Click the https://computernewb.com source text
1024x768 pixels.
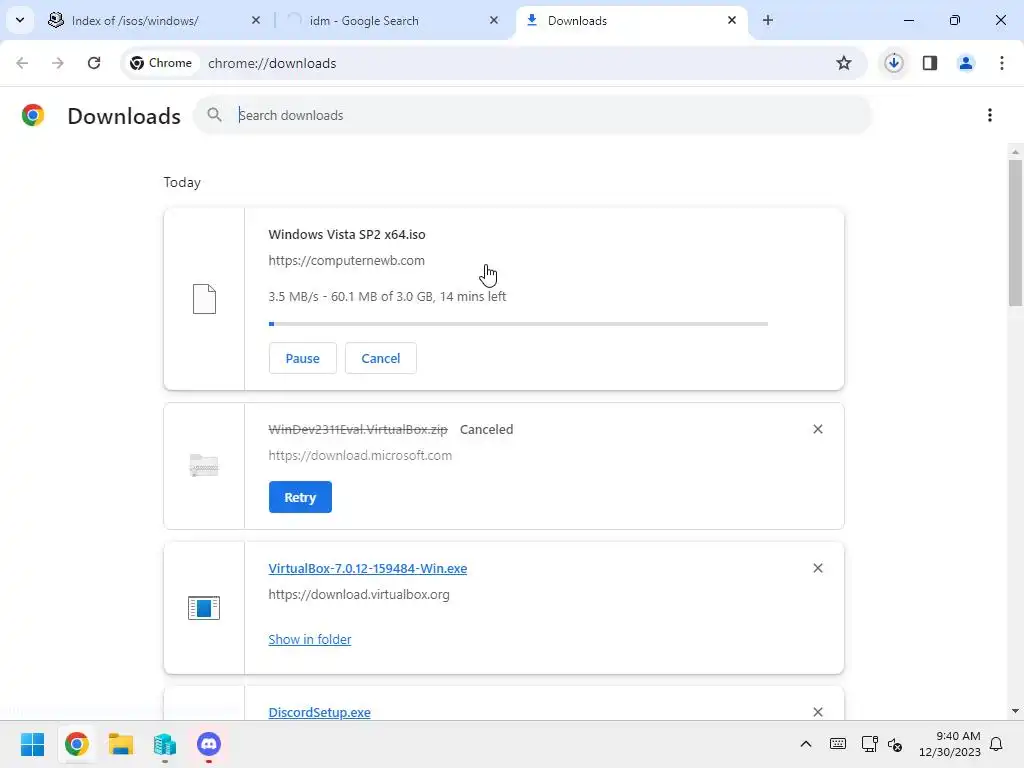pos(347,261)
